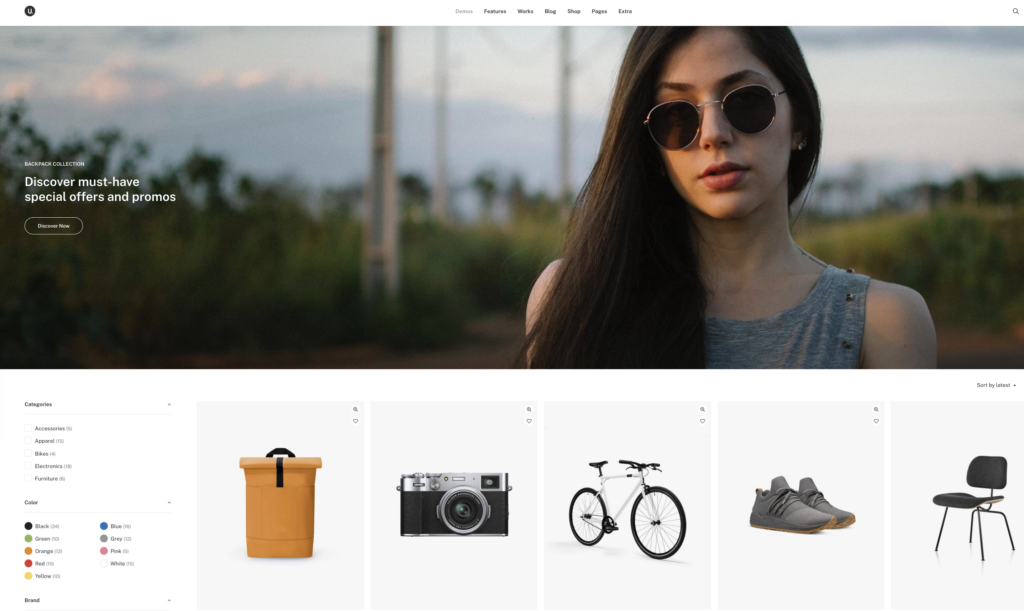The image size is (1024, 611).
Task: Add the camera to wishlist heart icon
Action: click(529, 421)
